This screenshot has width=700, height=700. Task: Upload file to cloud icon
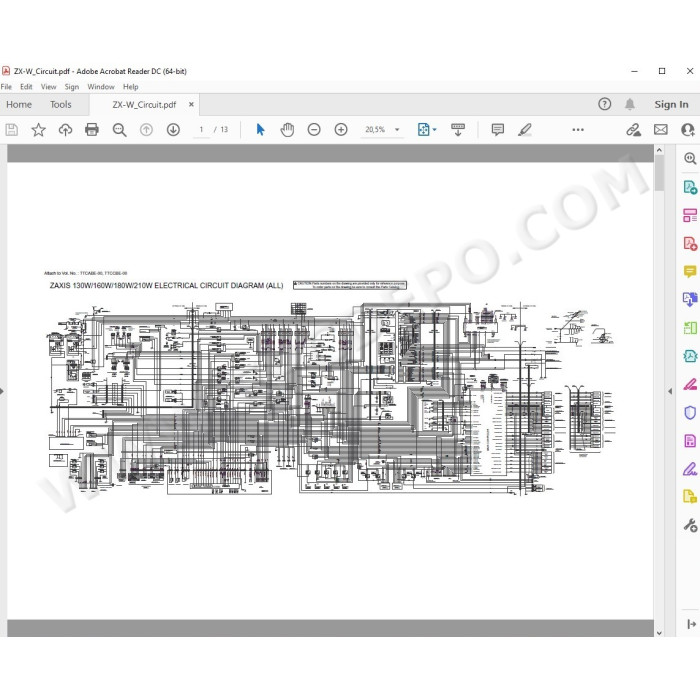pyautogui.click(x=65, y=130)
